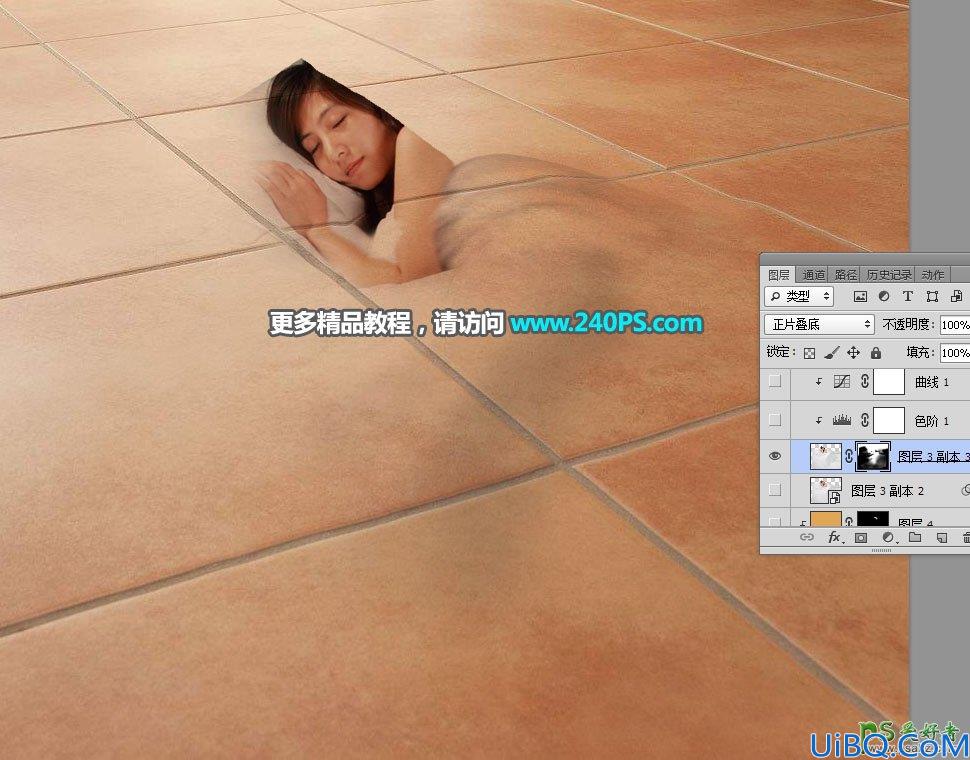This screenshot has height=760, width=970.
Task: Show the 曲线 1 layer
Action: click(775, 382)
